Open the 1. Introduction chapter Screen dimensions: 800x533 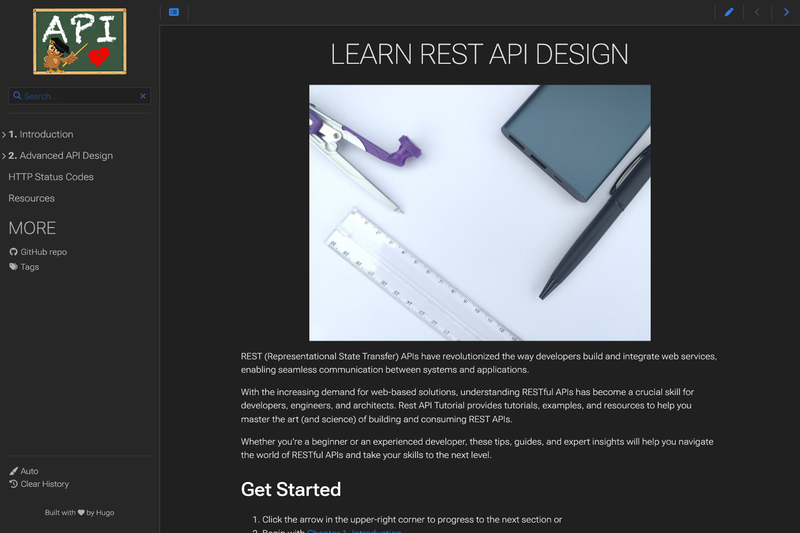click(41, 134)
